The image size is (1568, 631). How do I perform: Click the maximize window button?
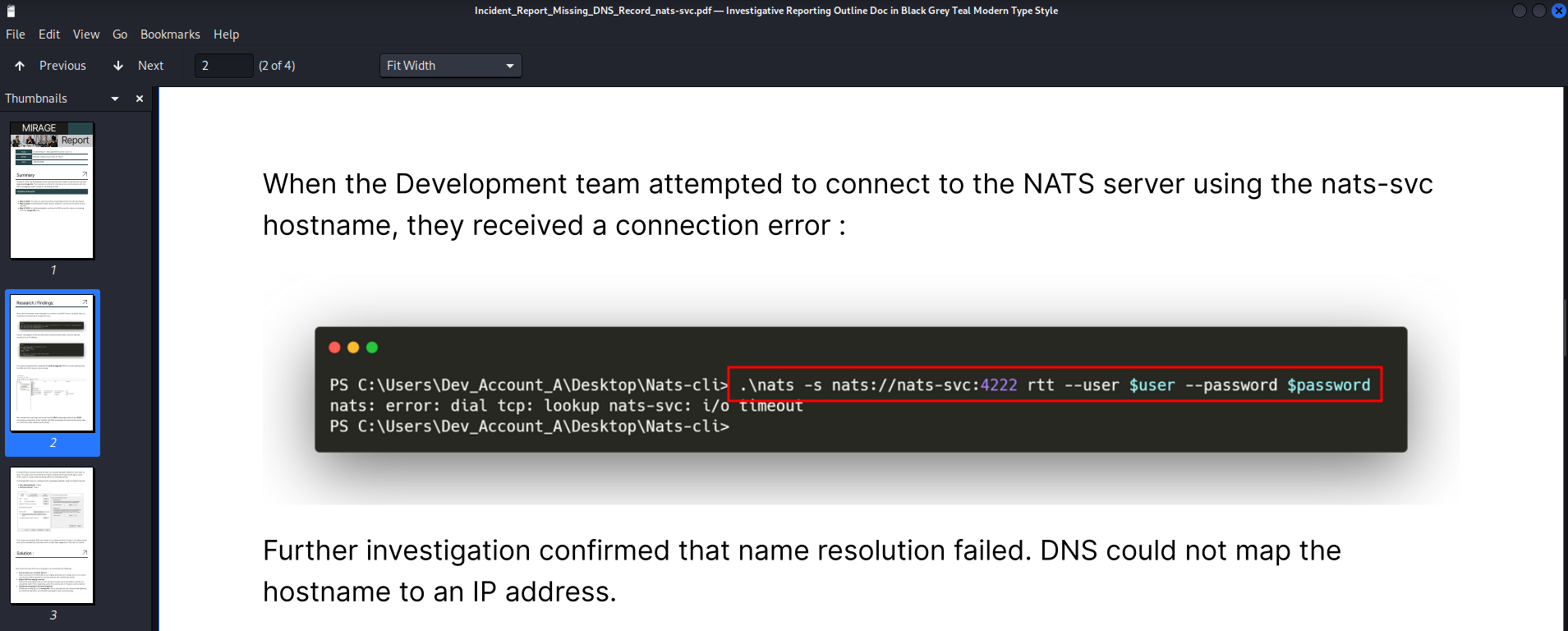click(x=1538, y=11)
